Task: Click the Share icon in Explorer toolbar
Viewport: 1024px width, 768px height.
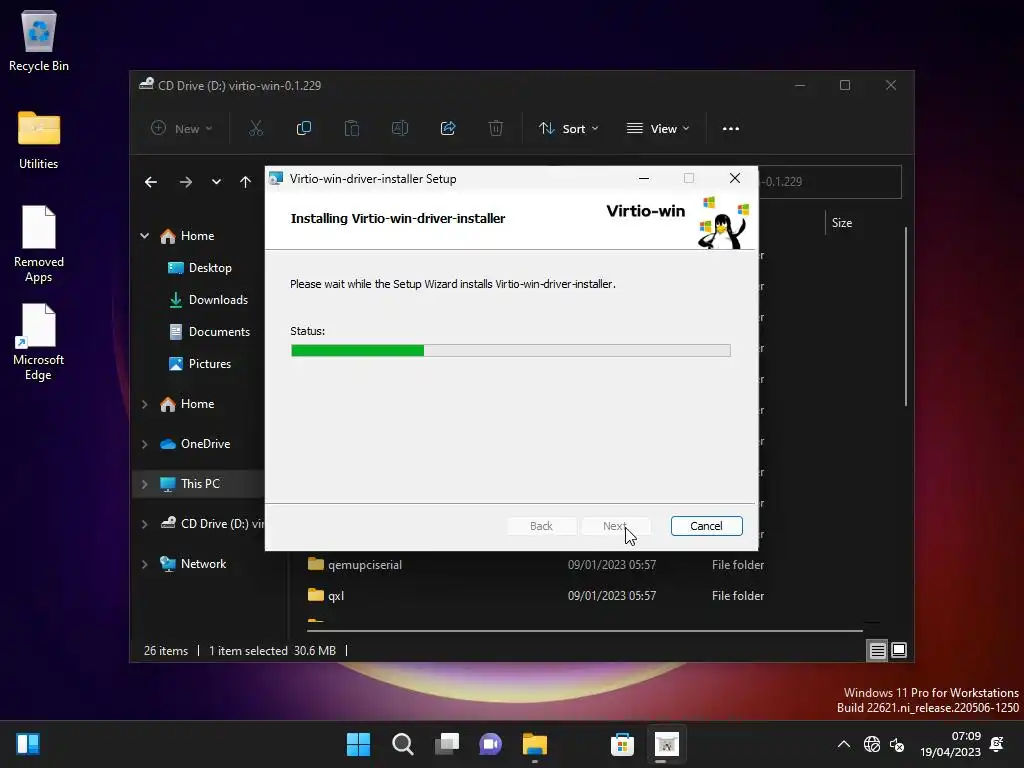Action: [448, 129]
